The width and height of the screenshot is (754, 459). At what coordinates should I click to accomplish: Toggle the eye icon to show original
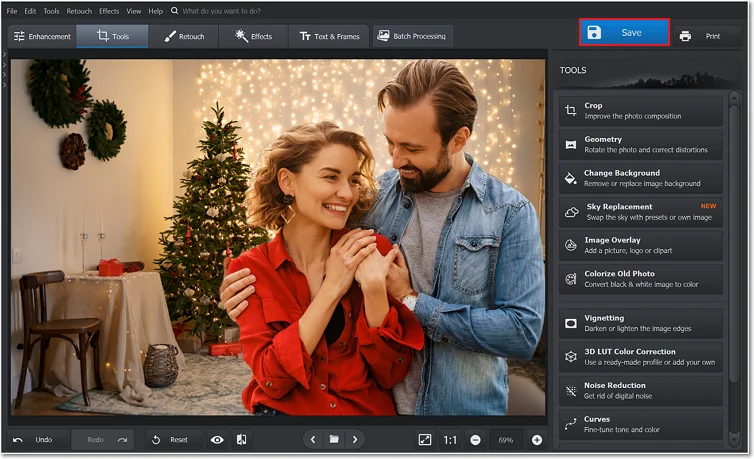pos(217,440)
